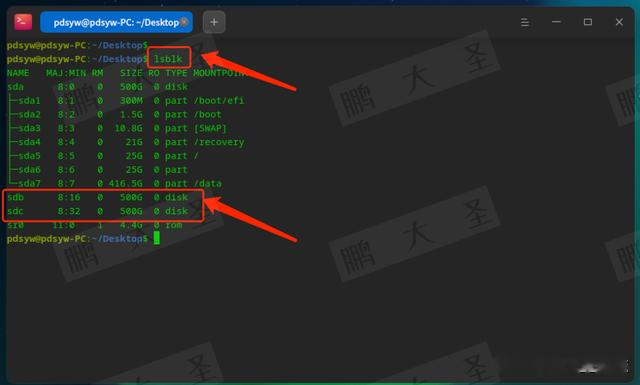640x385 pixels.
Task: Click the green cursor at the prompt
Action: point(157,239)
